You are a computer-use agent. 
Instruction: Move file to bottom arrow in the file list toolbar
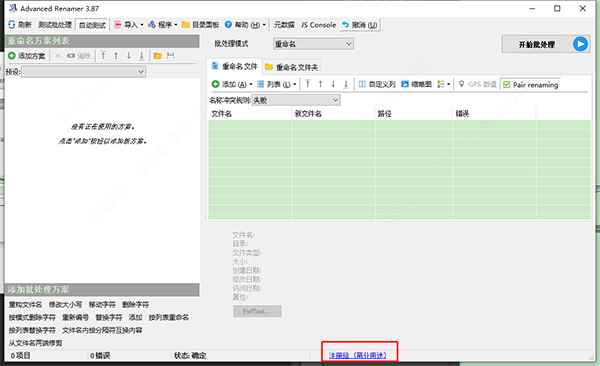tap(346, 84)
